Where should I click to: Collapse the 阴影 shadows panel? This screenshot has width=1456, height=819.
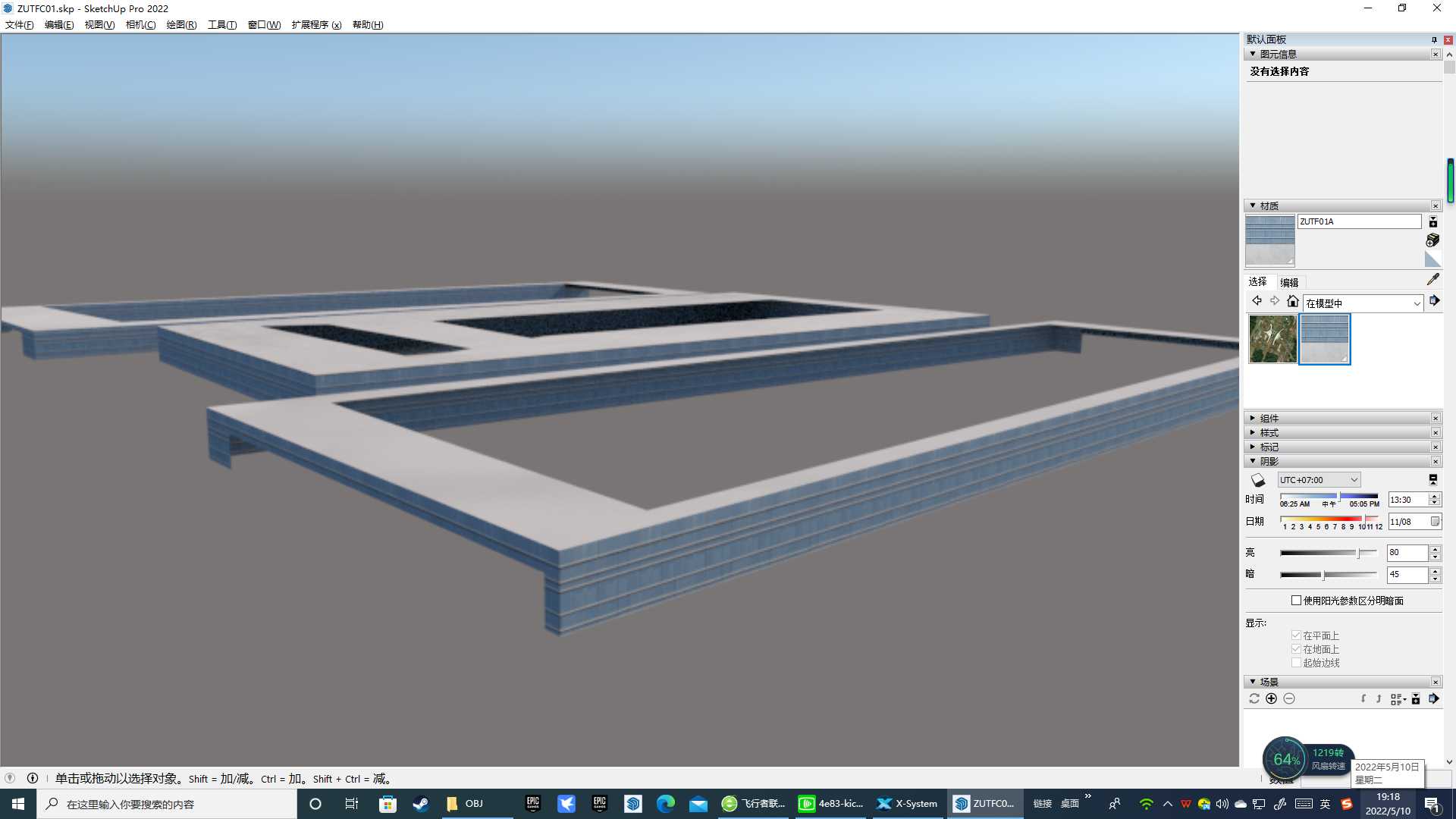point(1253,461)
